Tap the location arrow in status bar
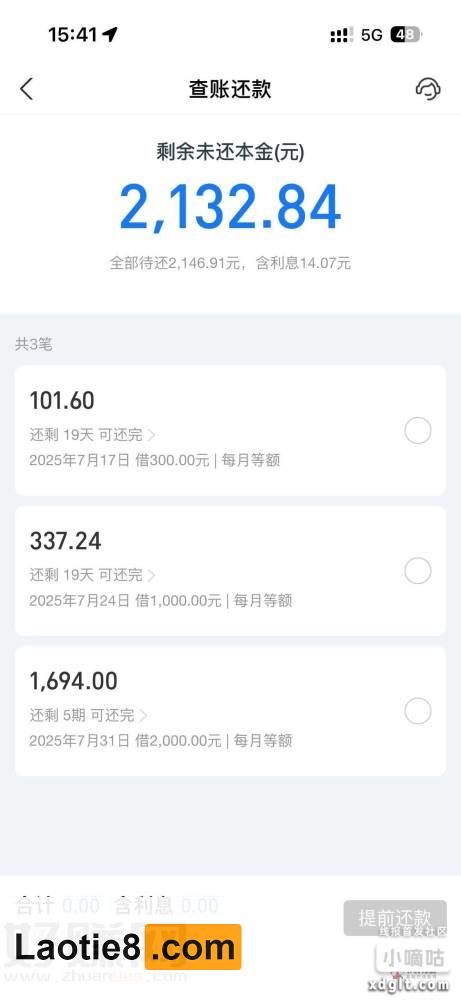 110,34
